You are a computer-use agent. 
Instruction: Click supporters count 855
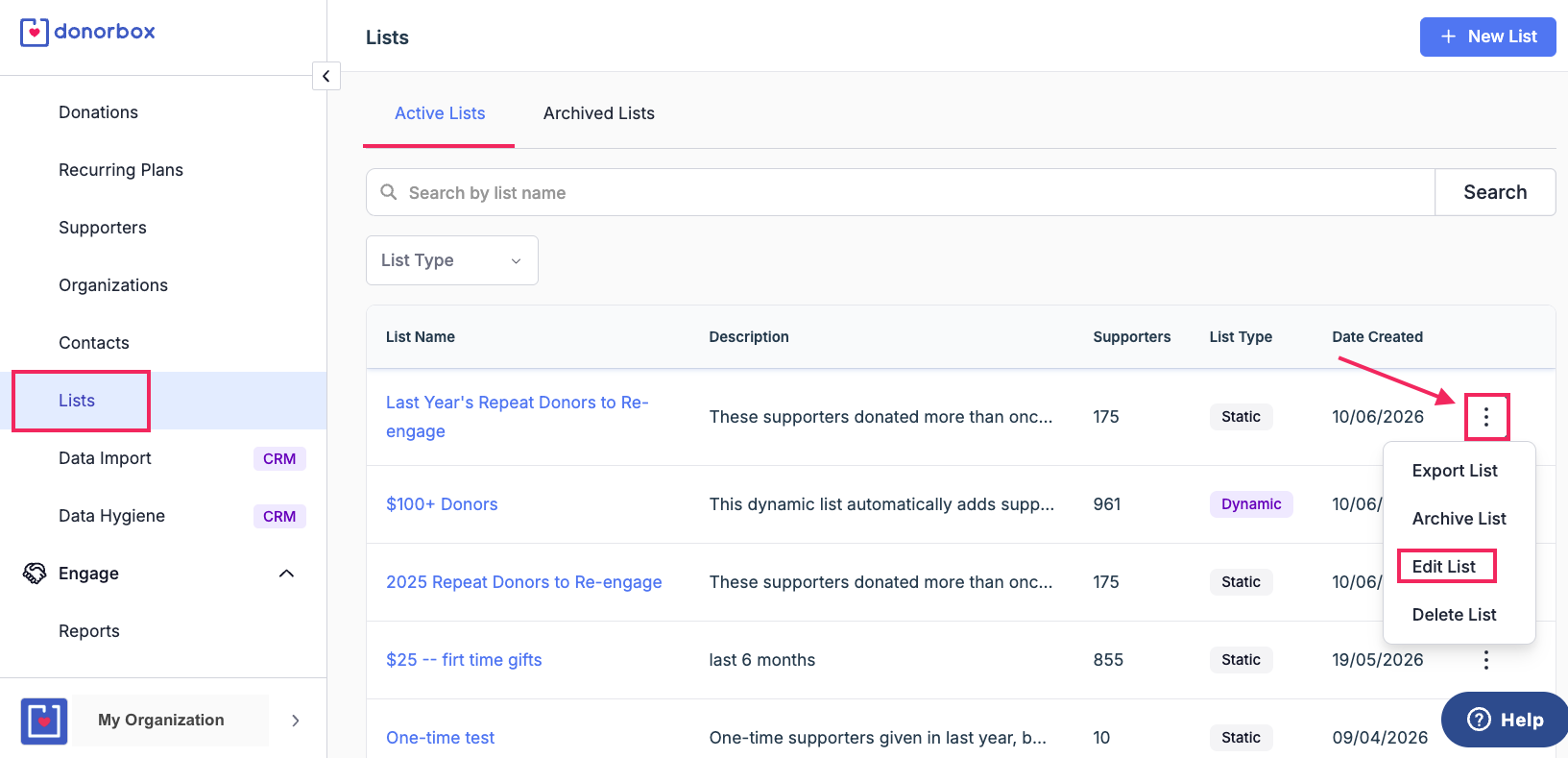[1108, 660]
